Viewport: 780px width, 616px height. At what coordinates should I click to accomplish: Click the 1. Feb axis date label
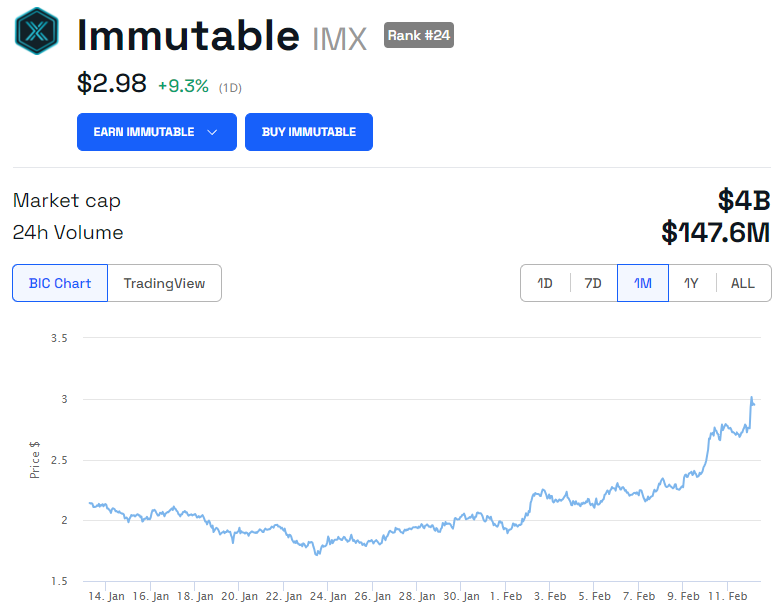pyautogui.click(x=505, y=596)
